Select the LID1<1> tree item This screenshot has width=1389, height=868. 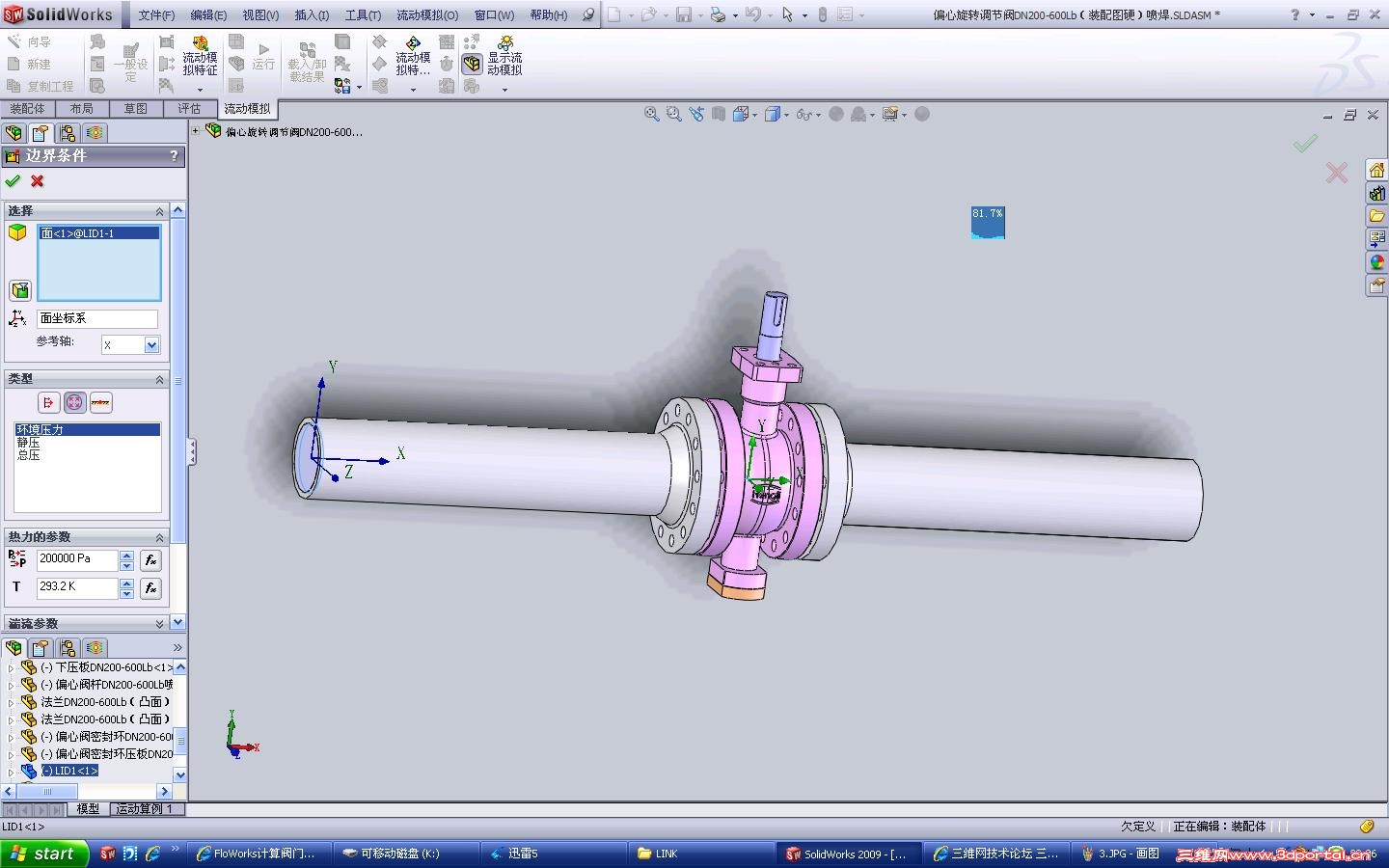click(69, 772)
